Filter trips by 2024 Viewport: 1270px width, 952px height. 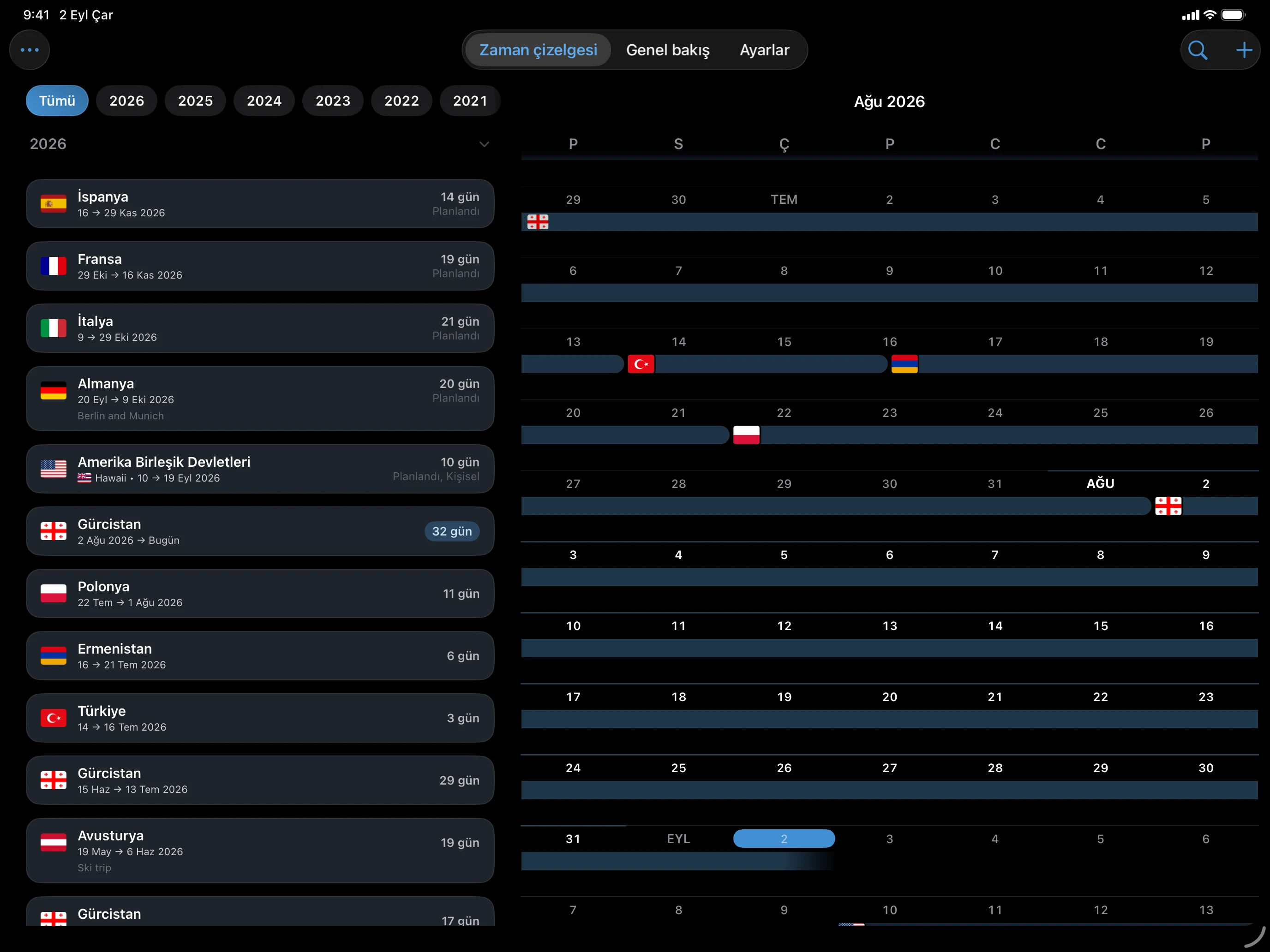(x=264, y=101)
